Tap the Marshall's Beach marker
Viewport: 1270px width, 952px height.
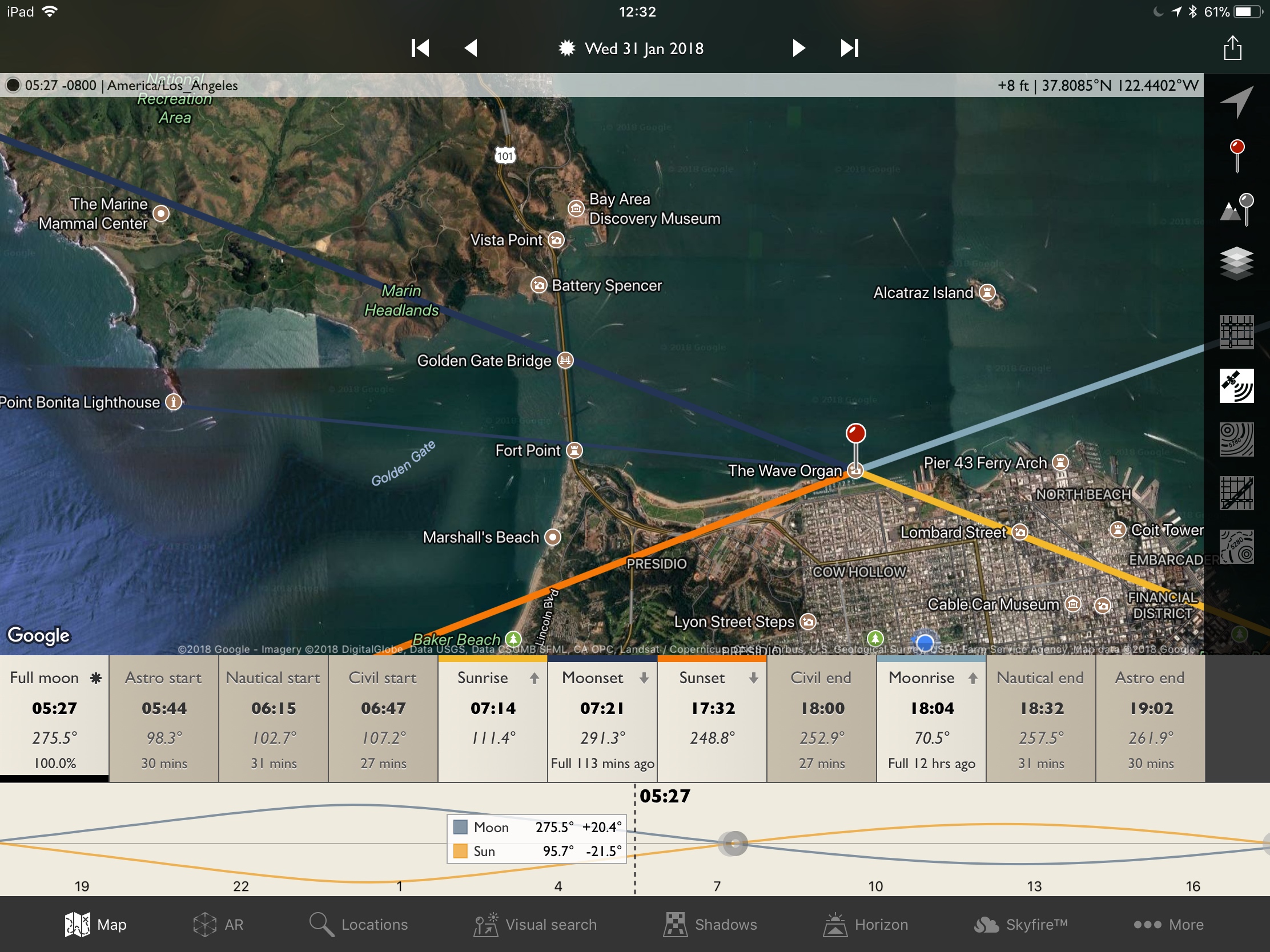pos(552,537)
